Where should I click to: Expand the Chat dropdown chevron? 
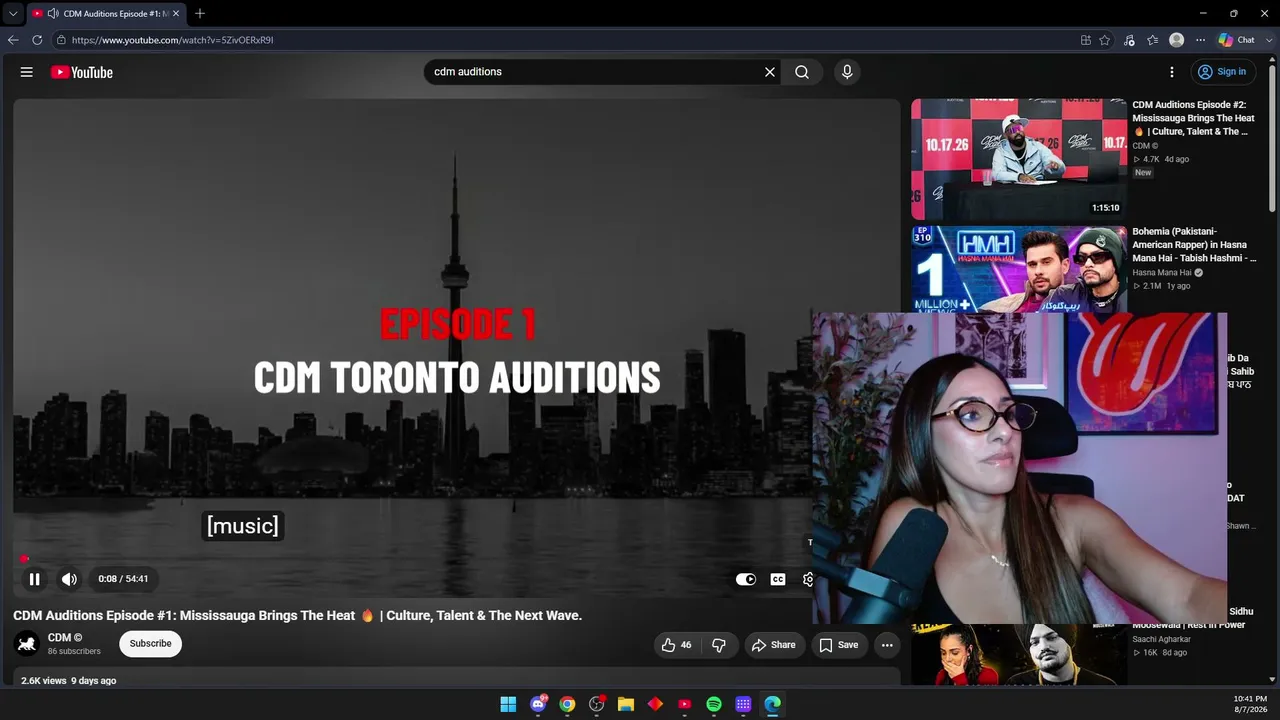1269,40
